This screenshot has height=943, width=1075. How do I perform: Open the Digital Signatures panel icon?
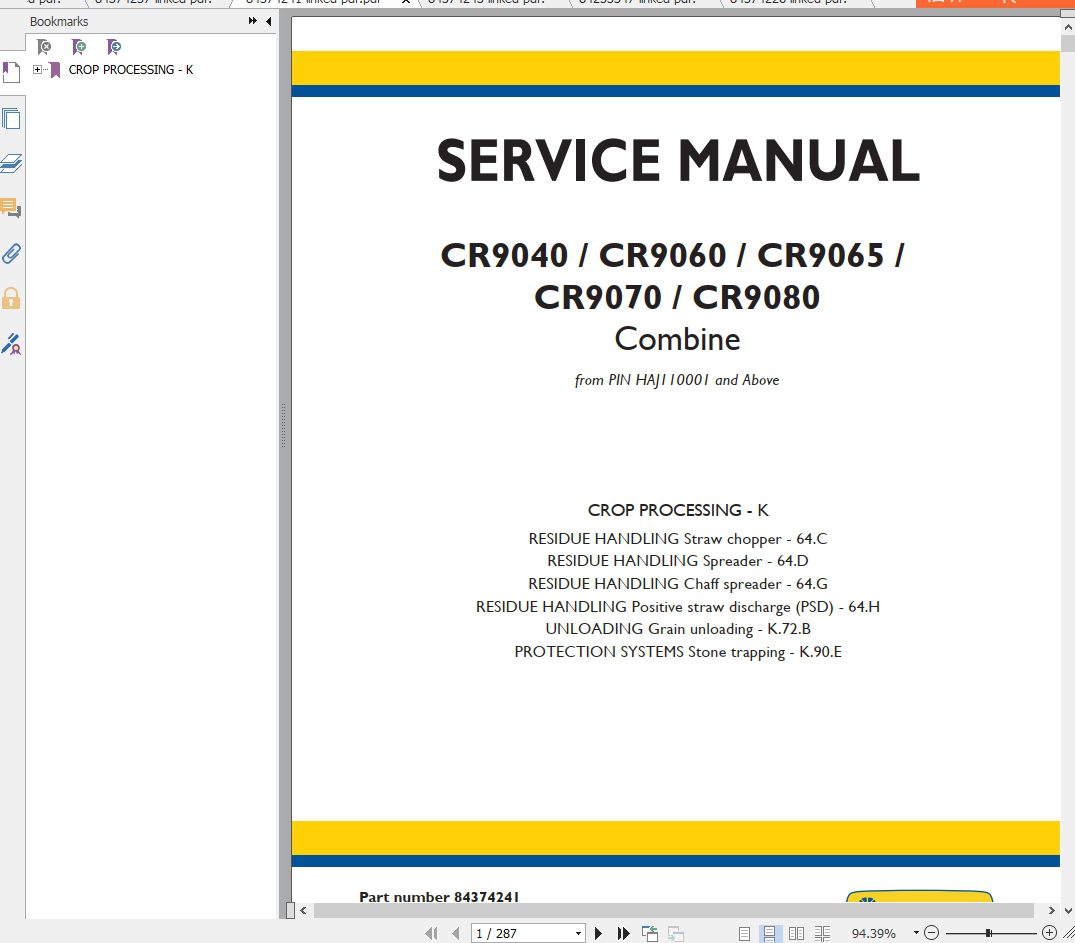pos(12,344)
